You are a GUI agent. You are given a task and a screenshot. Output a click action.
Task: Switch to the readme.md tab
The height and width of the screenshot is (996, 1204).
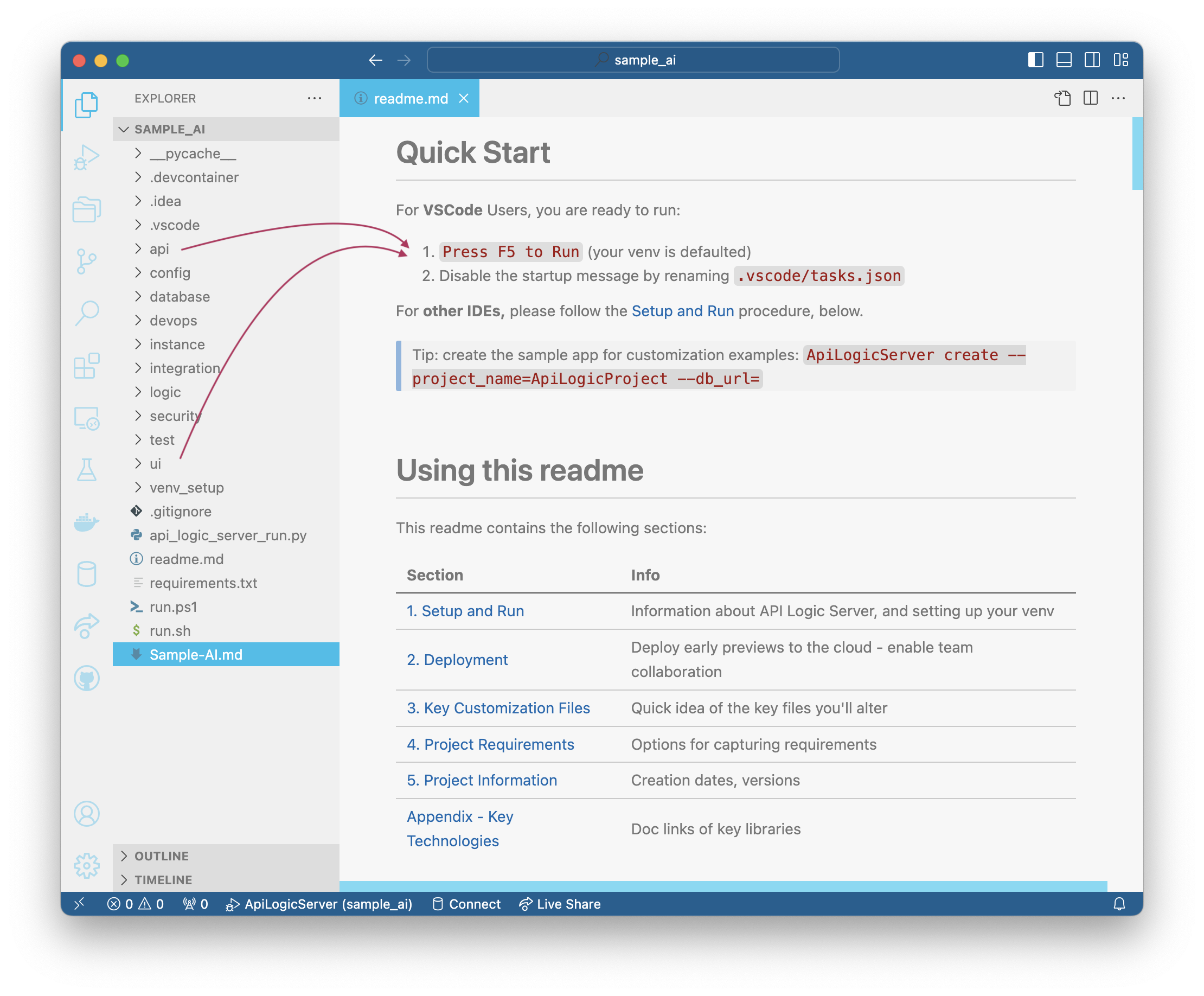411,98
